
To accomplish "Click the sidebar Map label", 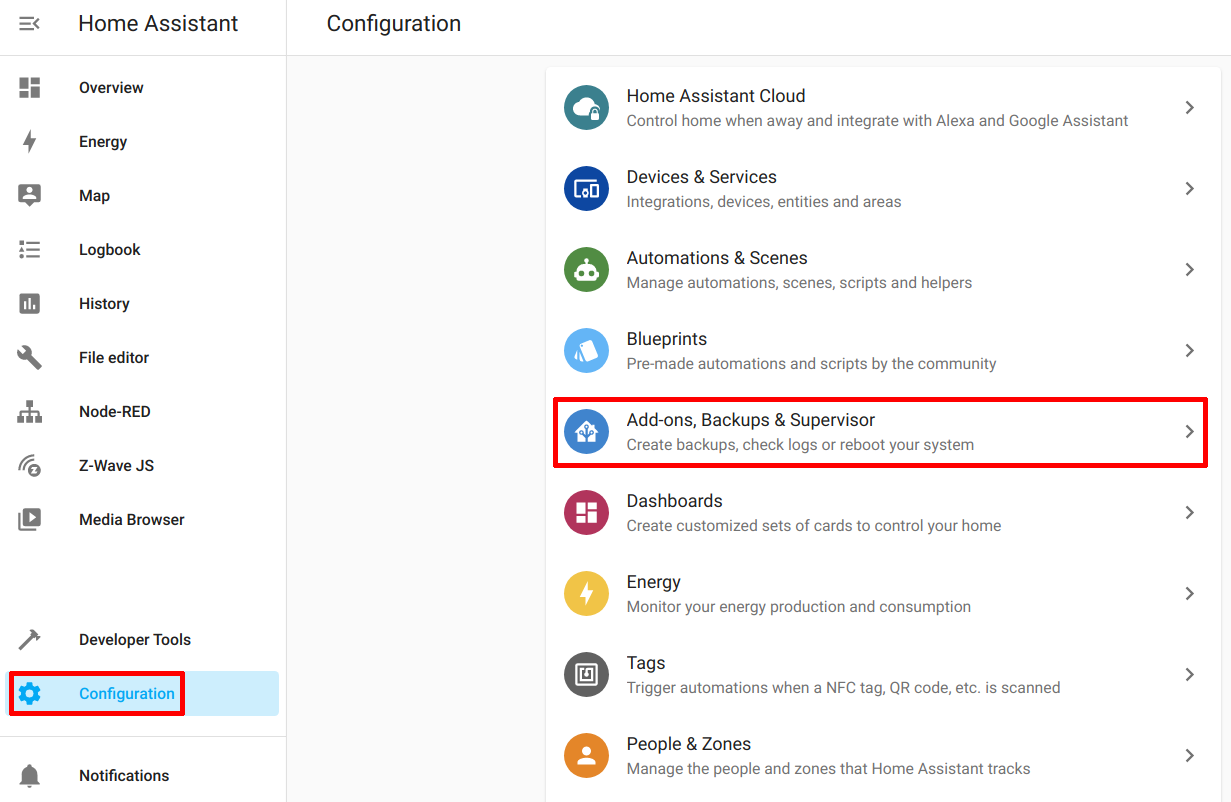I will coord(94,196).
